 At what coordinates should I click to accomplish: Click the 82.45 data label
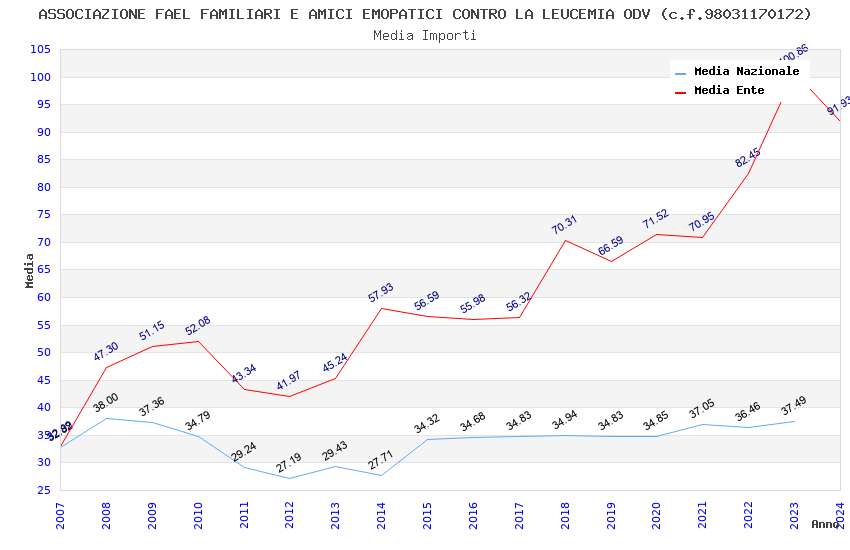coord(748,158)
